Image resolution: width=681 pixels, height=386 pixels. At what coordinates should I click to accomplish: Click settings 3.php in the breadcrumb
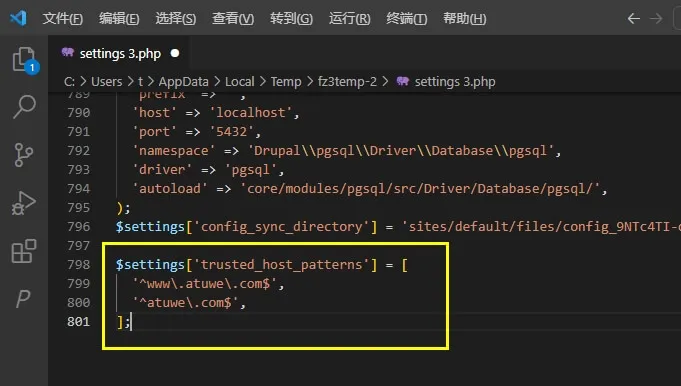pyautogui.click(x=455, y=82)
